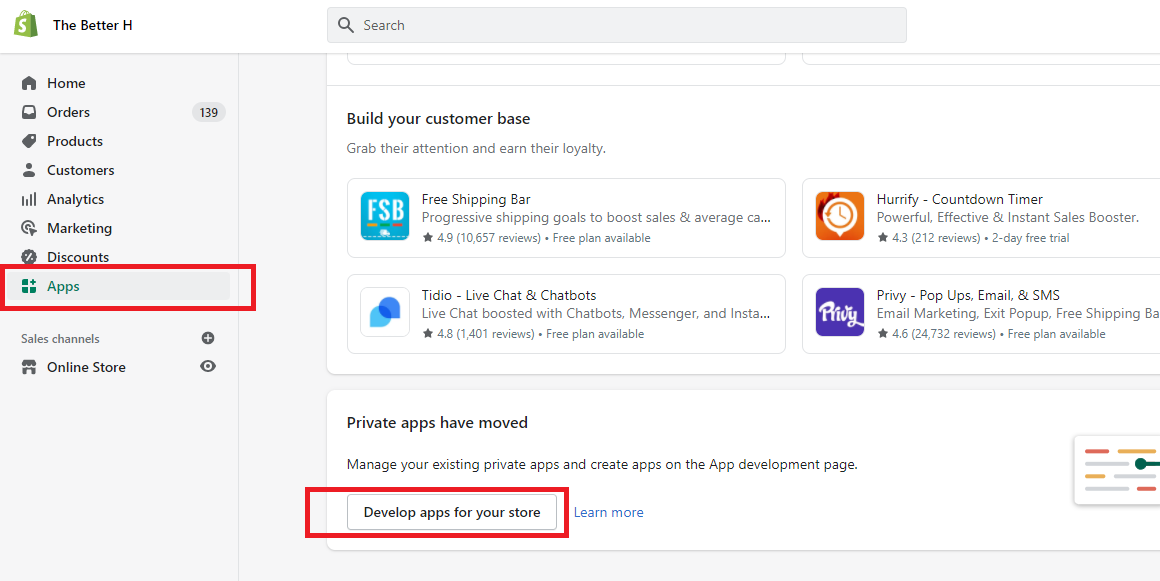Click the Discounts percent badge icon
This screenshot has width=1160, height=581.
click(29, 257)
